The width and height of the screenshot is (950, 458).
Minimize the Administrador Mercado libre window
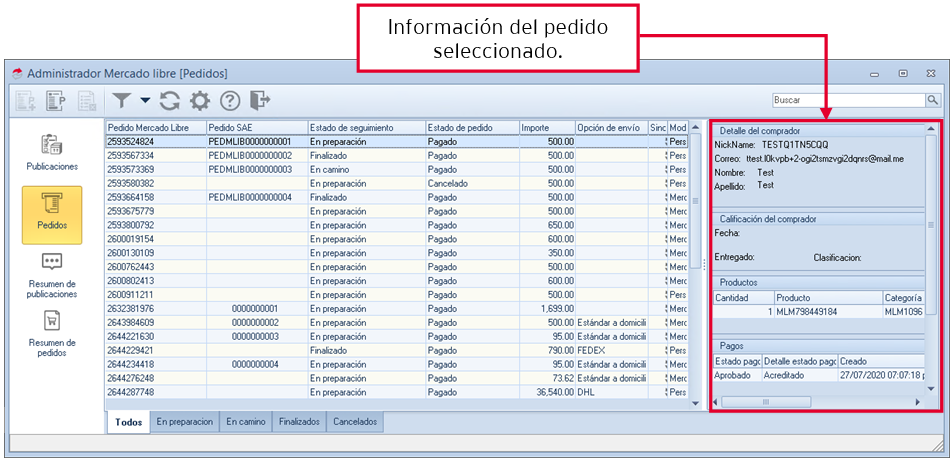[874, 75]
